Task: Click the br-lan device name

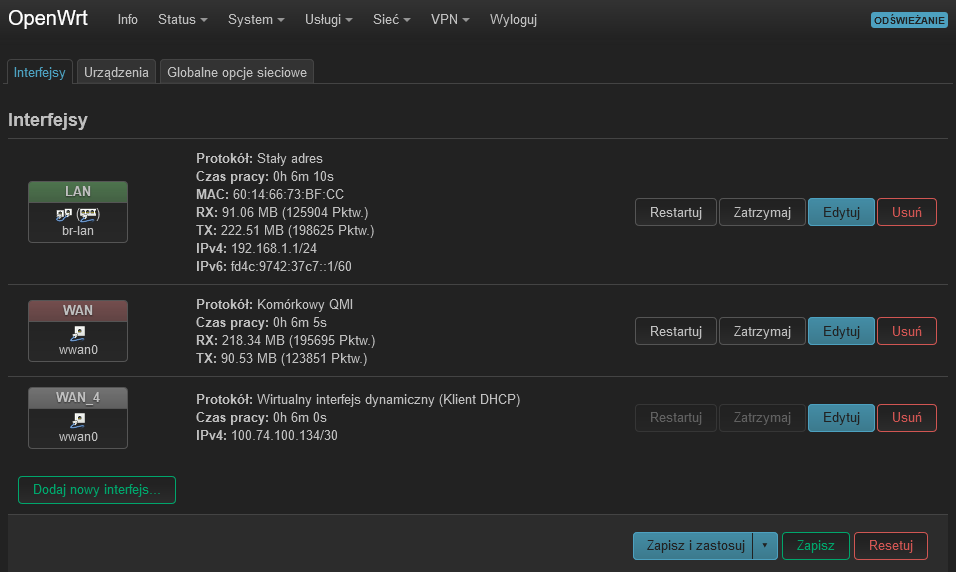Action: [x=78, y=231]
